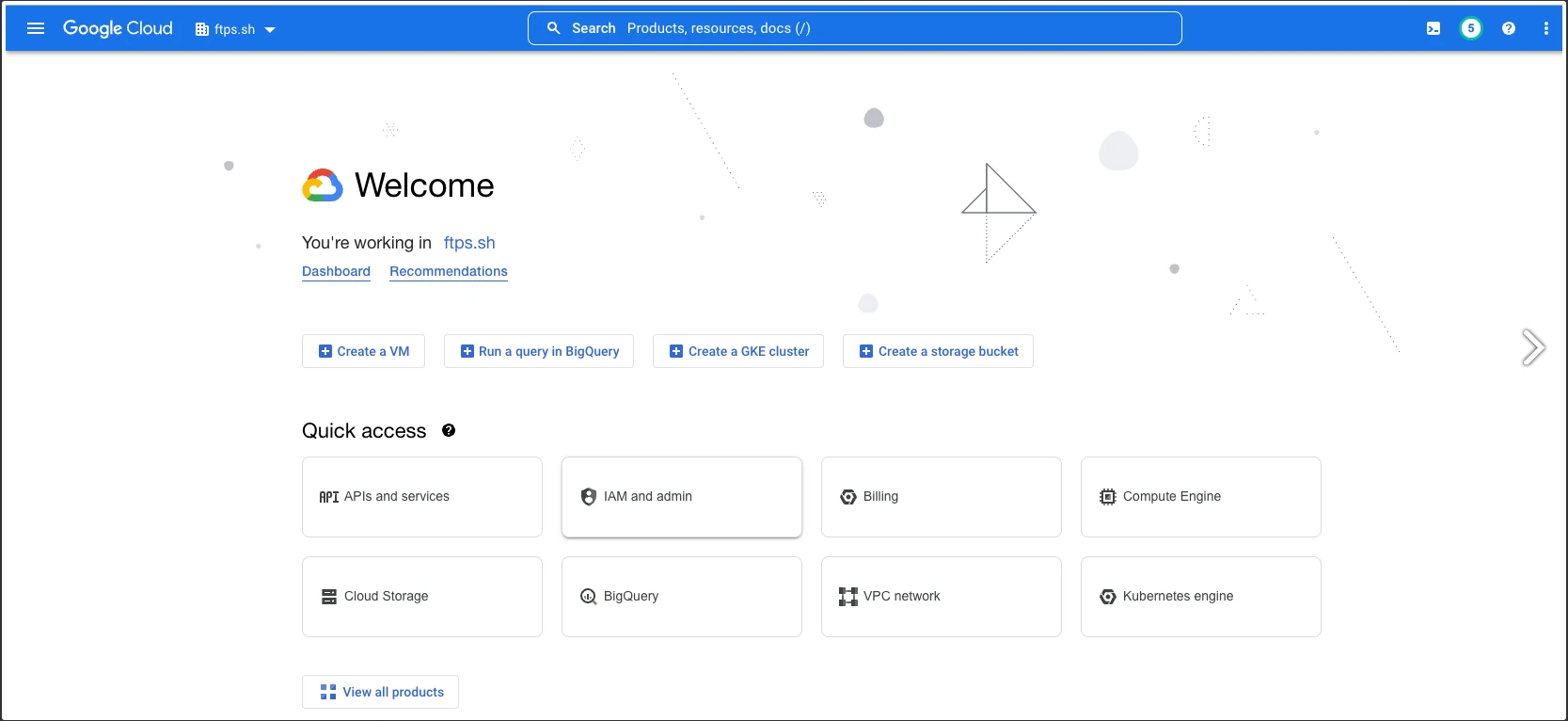Open the Compute Engine chip card
The image size is (1568, 721).
1201,497
